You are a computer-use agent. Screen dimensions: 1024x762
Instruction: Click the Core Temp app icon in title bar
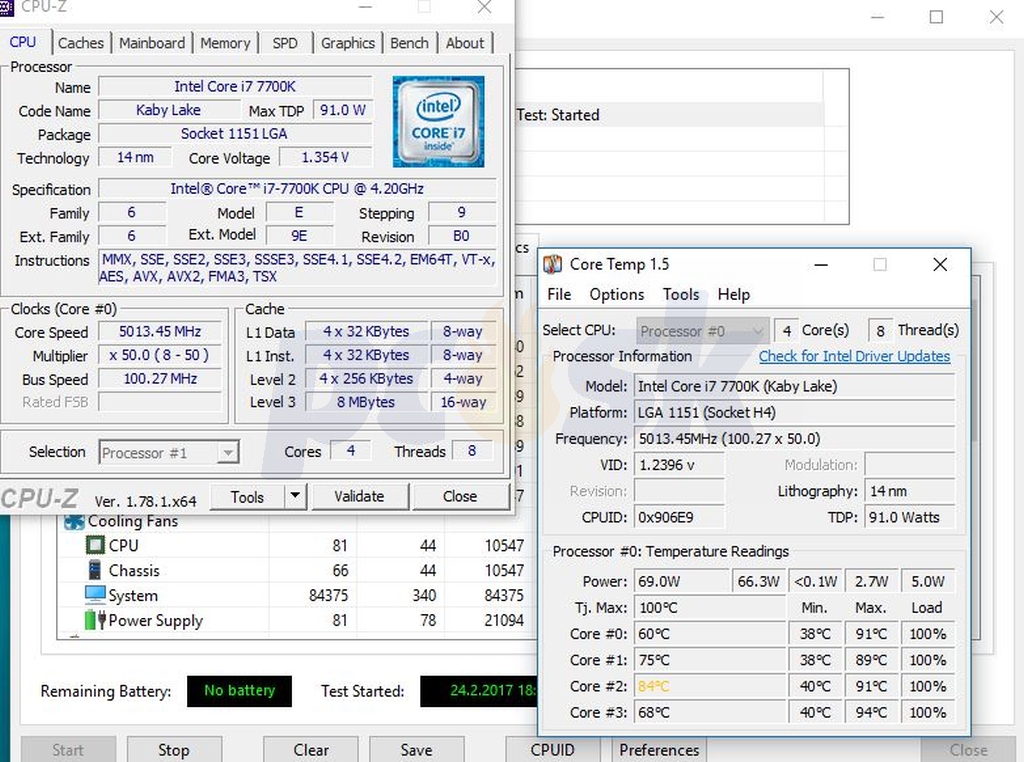click(x=553, y=264)
